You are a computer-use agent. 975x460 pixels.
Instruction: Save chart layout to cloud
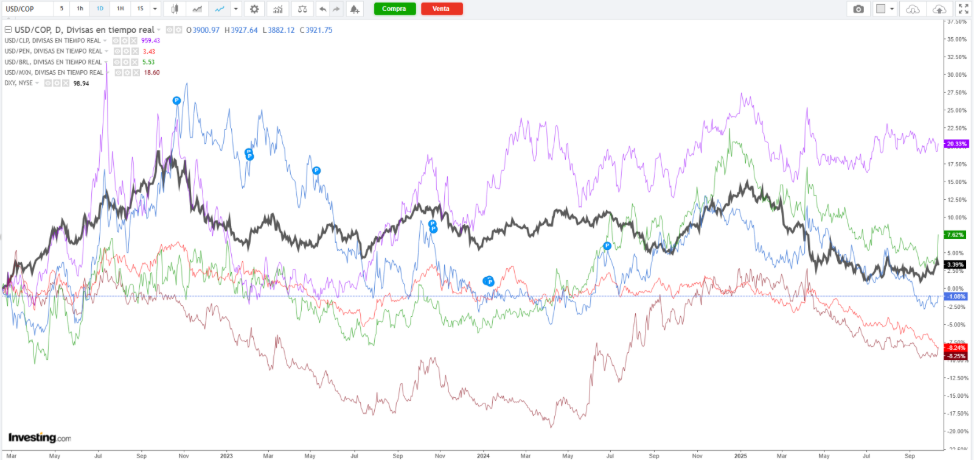939,9
